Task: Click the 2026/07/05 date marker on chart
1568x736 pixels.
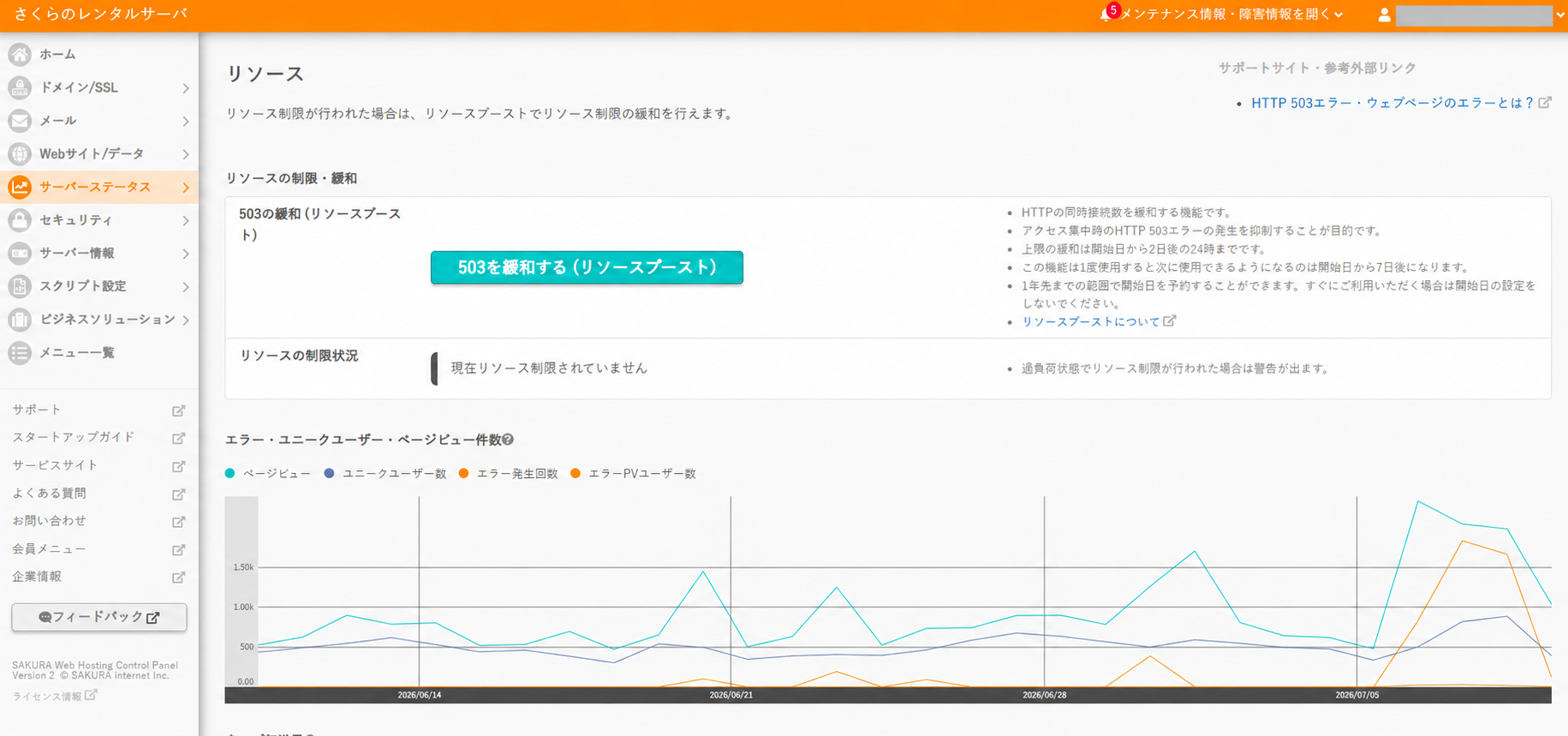Action: point(1357,695)
